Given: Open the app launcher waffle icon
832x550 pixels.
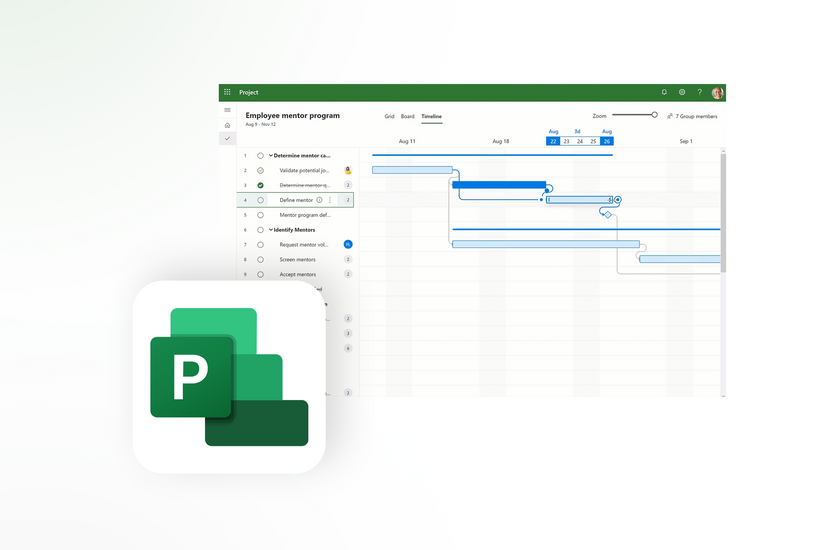Looking at the screenshot, I should coord(227,92).
